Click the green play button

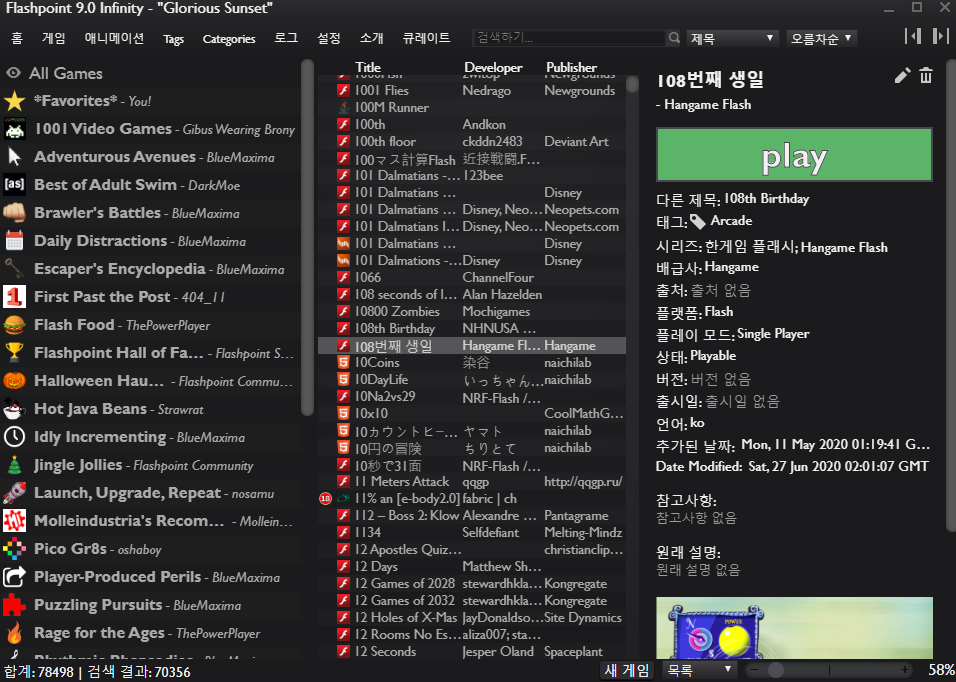click(x=794, y=155)
